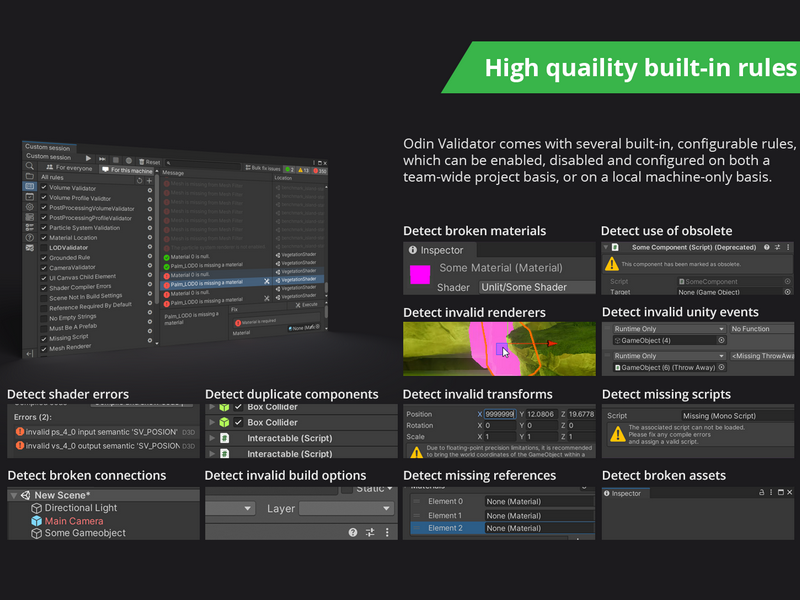This screenshot has width=800, height=600.
Task: Enable Scene Not In Build Settings checkbox
Action: coord(44,298)
